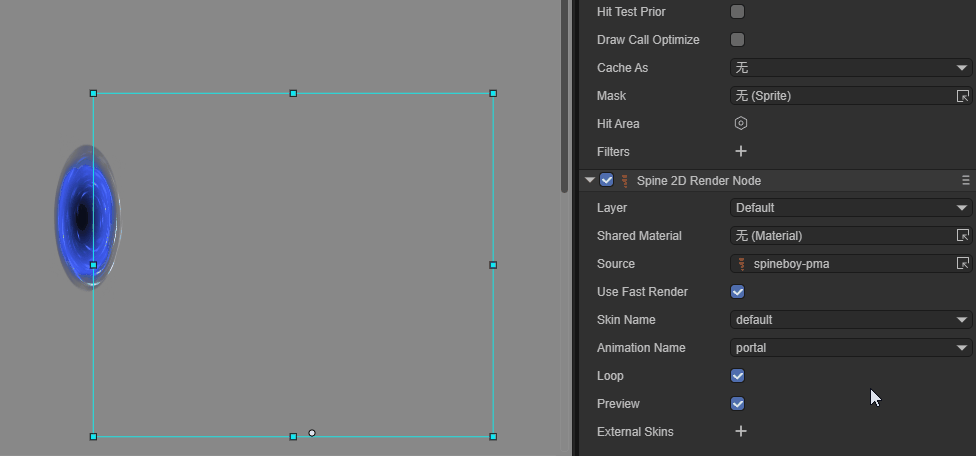Select the blue portal sprite in the scene

click(87, 218)
